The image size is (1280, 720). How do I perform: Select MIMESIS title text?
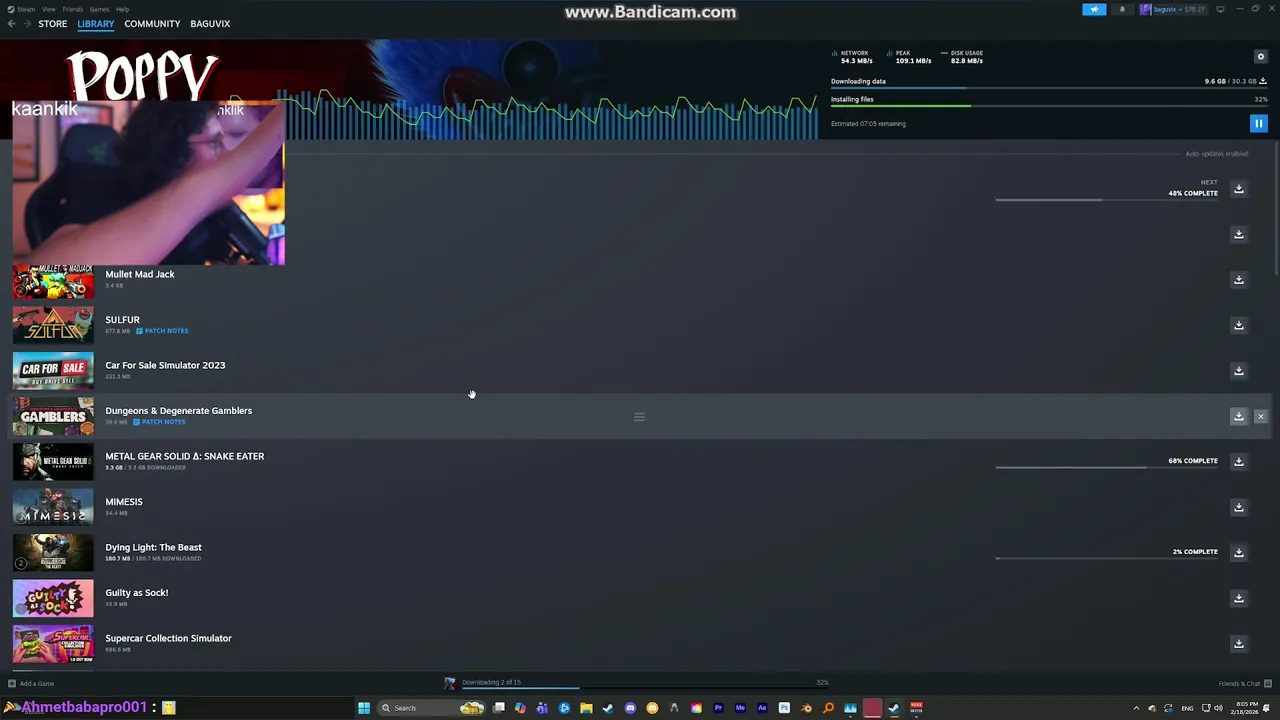coord(124,502)
